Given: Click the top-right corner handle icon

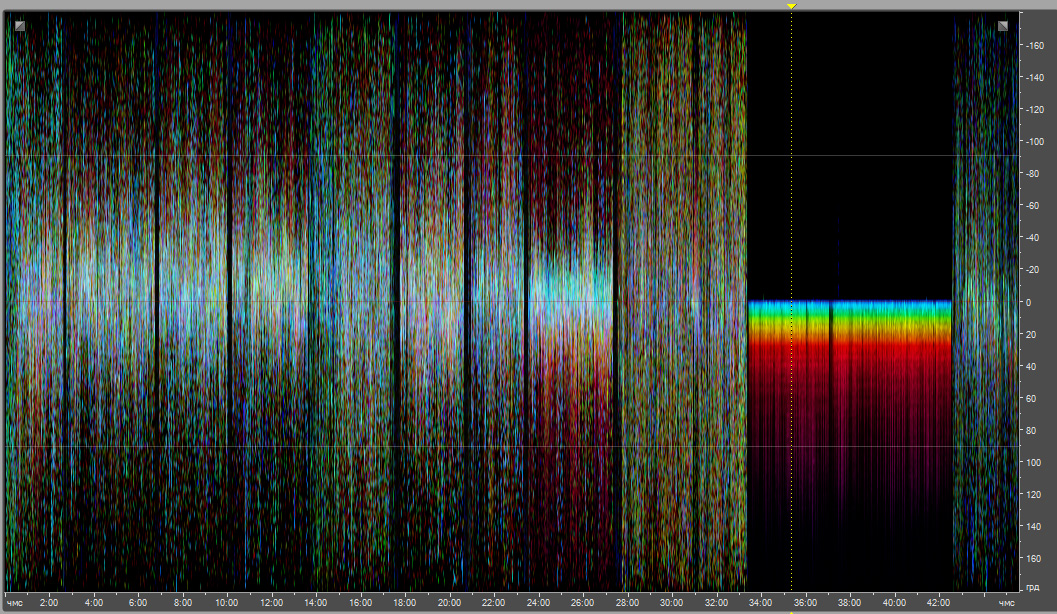Looking at the screenshot, I should pos(1003,26).
